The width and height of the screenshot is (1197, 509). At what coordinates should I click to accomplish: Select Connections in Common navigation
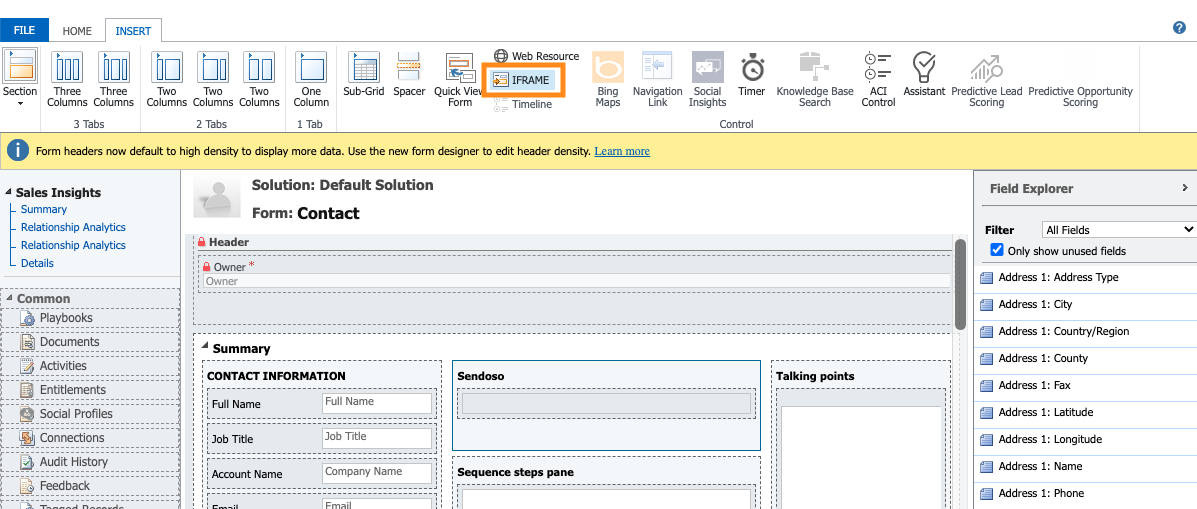click(x=90, y=438)
